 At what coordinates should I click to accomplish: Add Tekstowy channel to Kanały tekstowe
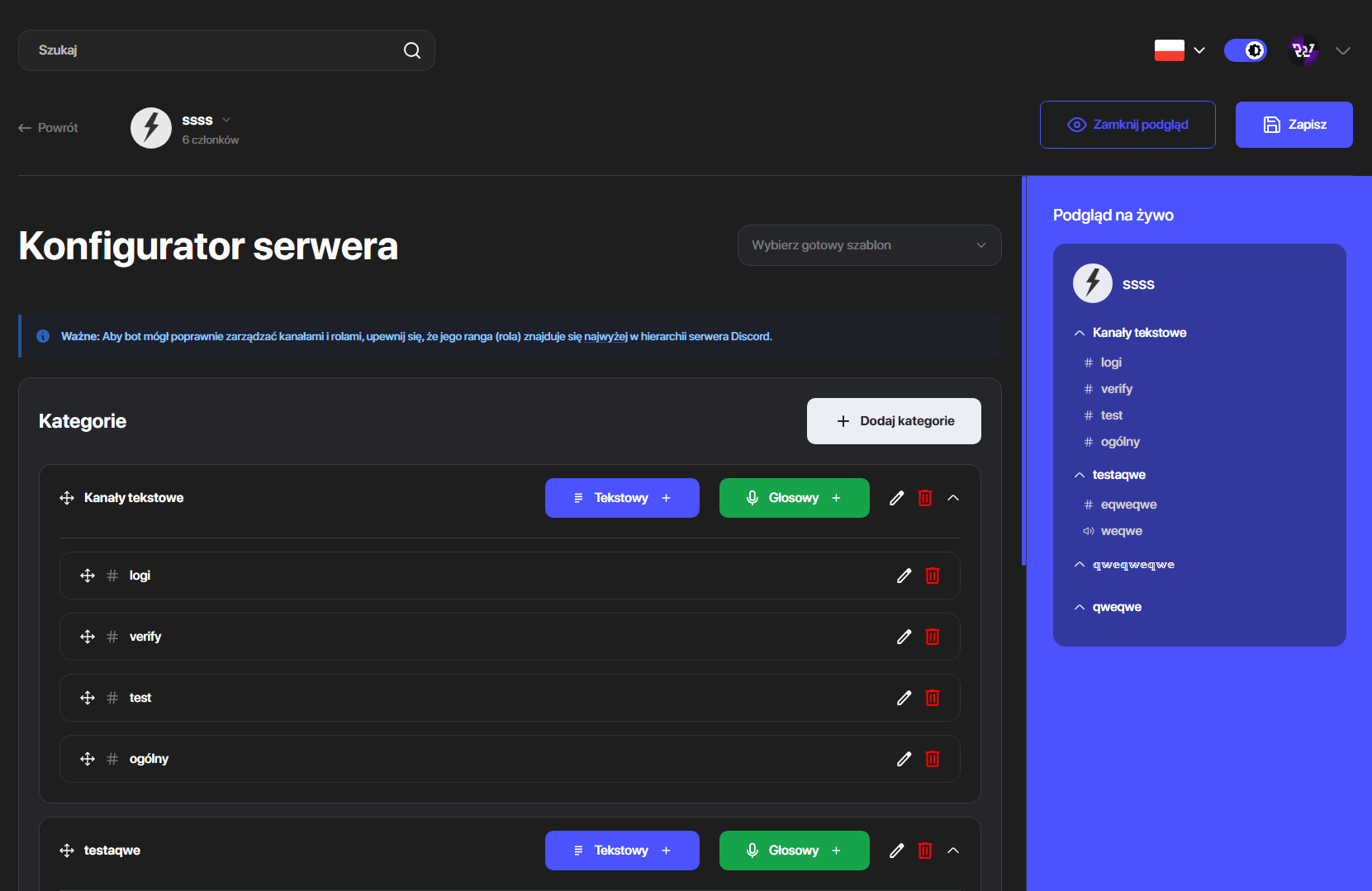tap(622, 498)
